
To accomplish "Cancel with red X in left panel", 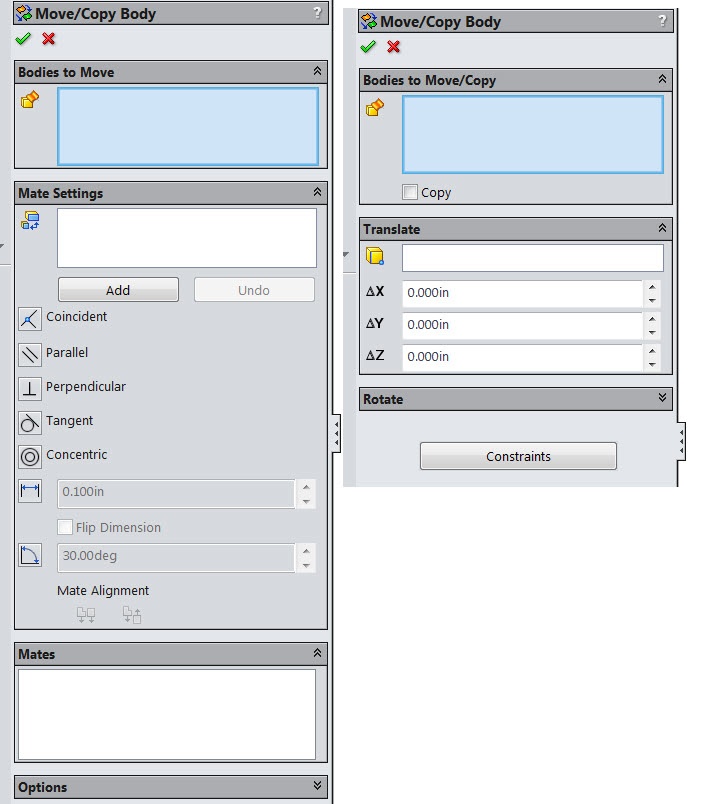I will pyautogui.click(x=49, y=39).
